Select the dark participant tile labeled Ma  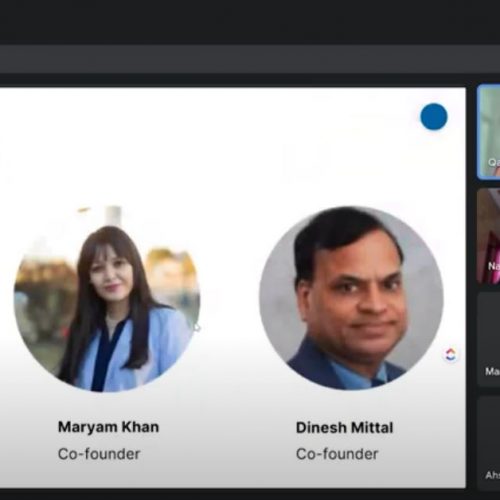(489, 340)
